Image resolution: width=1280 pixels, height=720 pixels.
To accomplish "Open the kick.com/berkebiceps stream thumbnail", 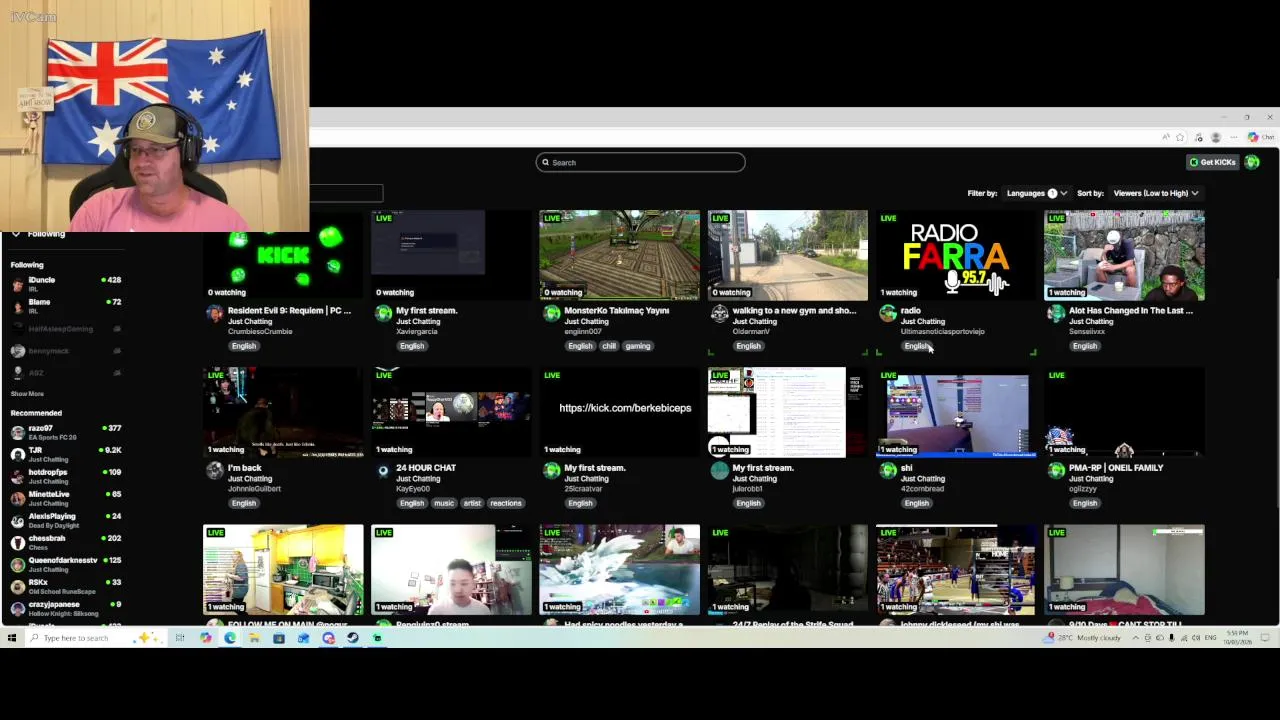I will pos(619,412).
